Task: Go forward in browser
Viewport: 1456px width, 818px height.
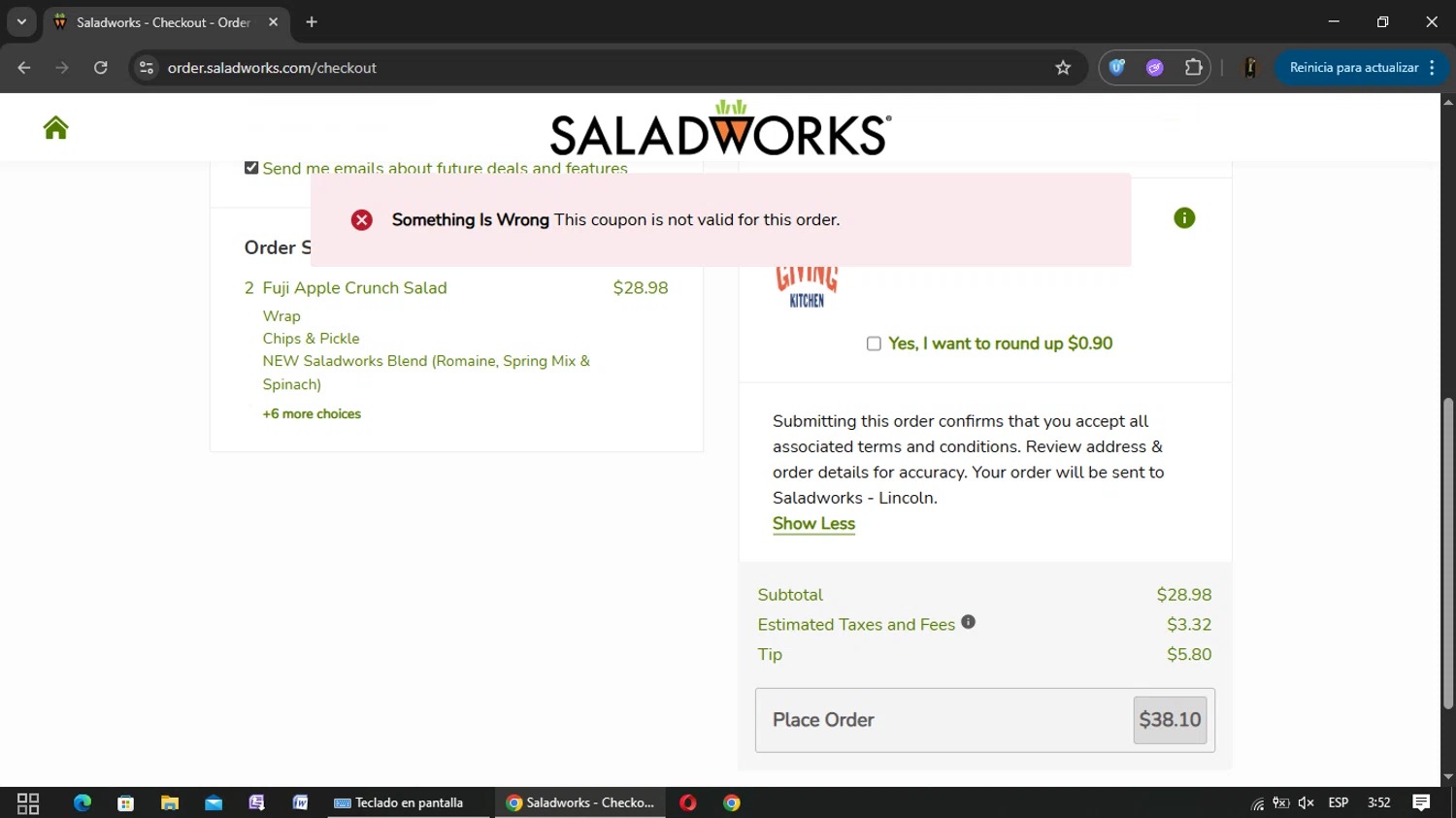Action: pyautogui.click(x=62, y=68)
